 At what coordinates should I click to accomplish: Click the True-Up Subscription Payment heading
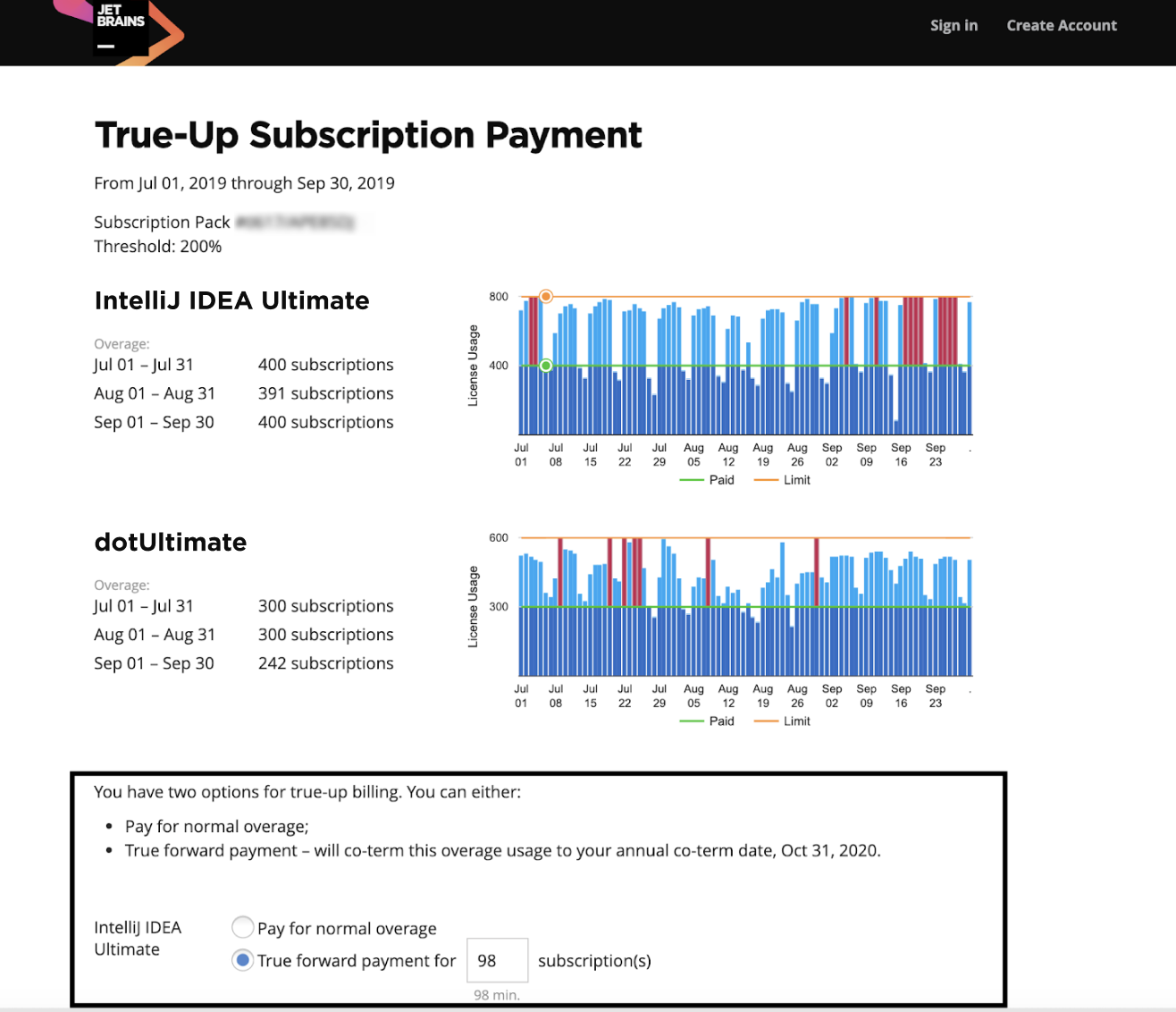[368, 135]
